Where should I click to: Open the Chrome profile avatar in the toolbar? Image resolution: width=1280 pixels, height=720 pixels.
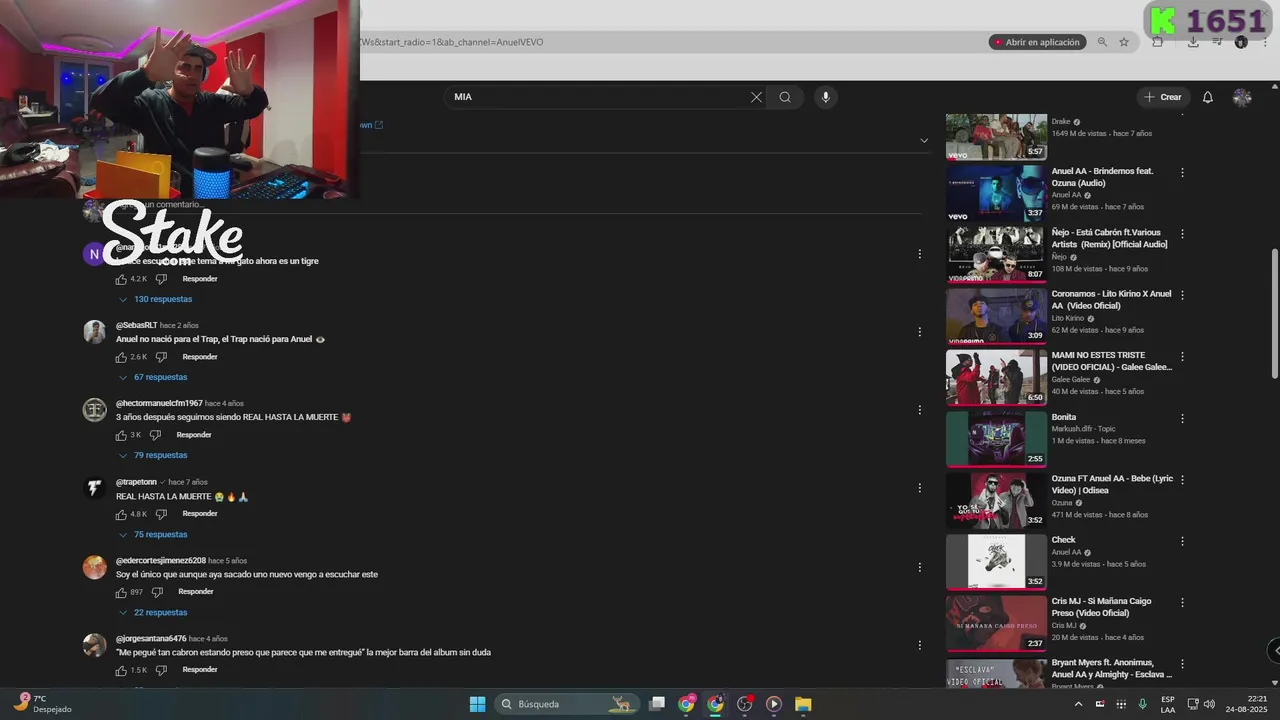pyautogui.click(x=1241, y=42)
